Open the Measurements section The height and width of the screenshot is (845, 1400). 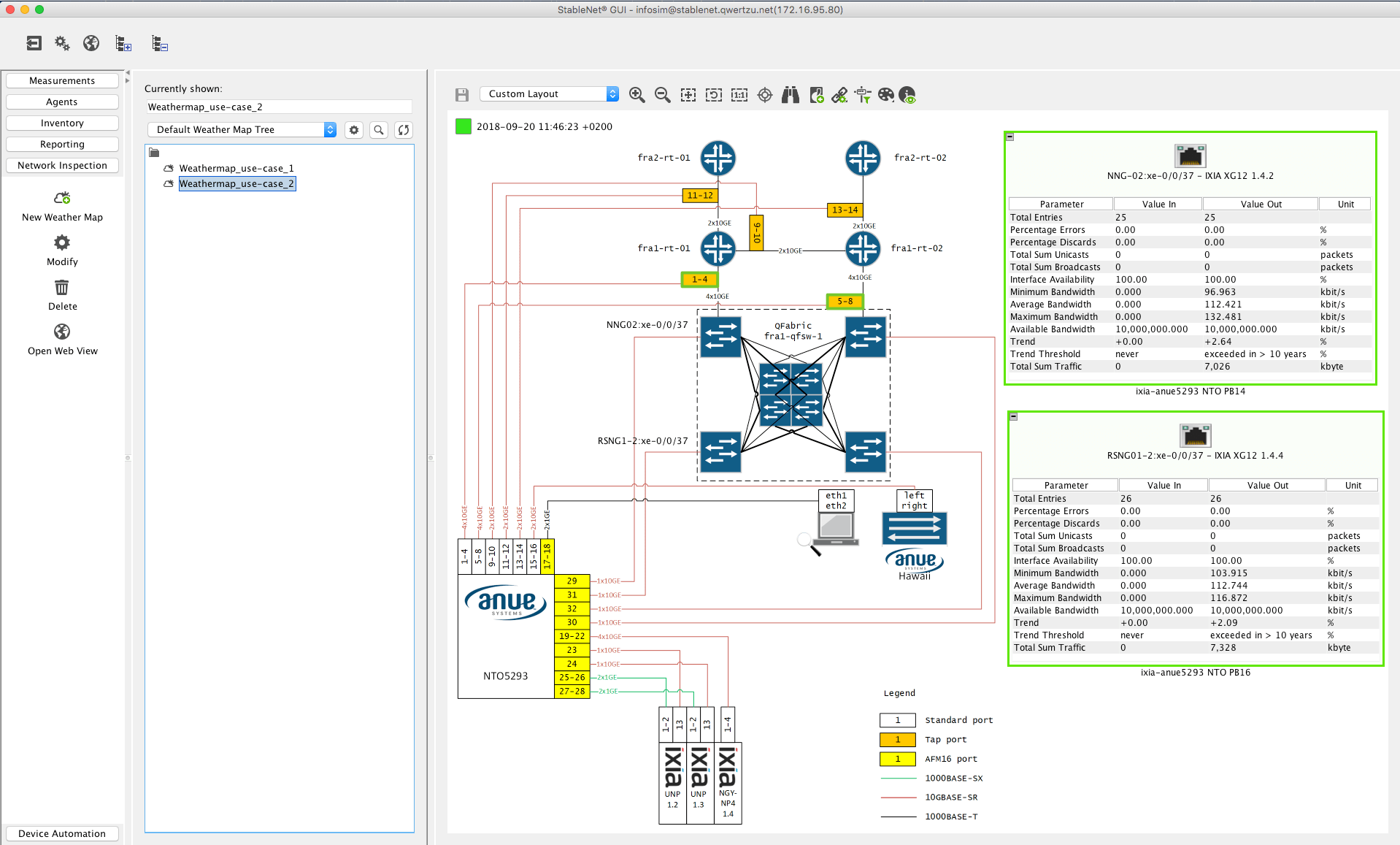62,80
